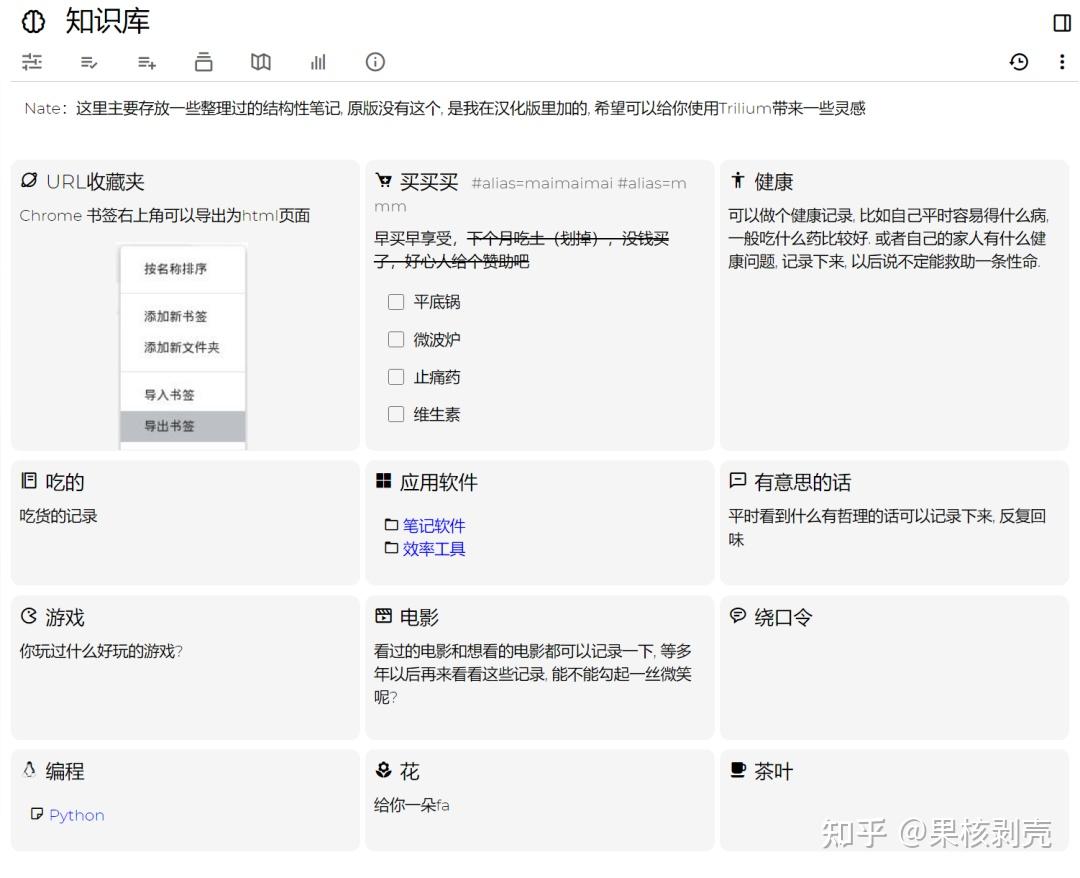
Task: Click the list-check icon in the toolbar
Action: [x=89, y=62]
